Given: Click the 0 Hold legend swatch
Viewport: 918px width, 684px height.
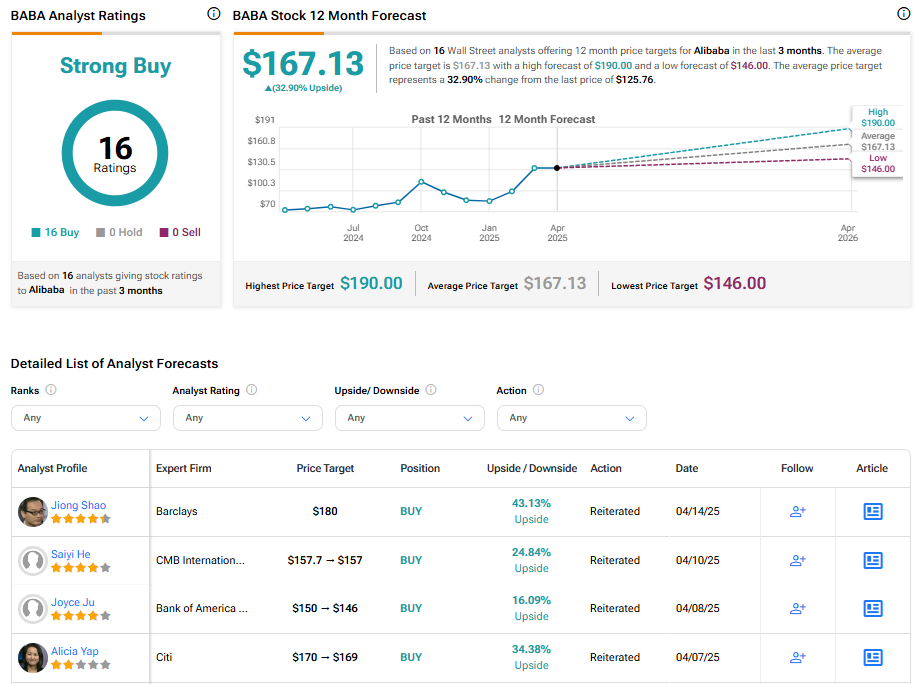Looking at the screenshot, I should tap(100, 232).
